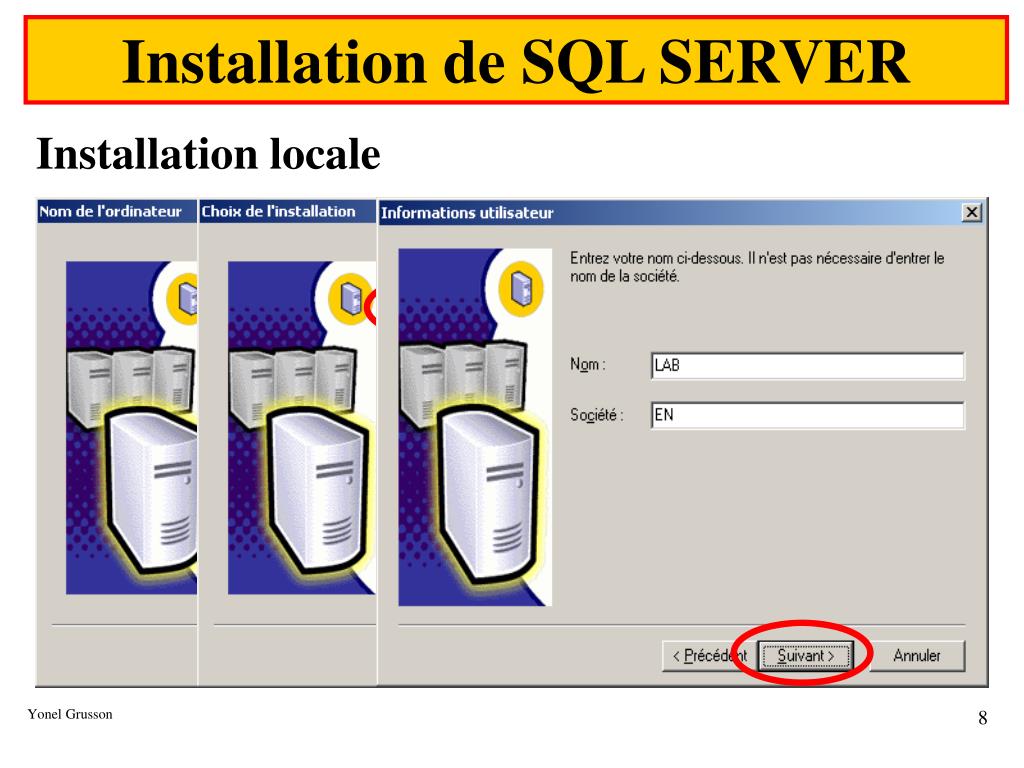Cancel setup with the Annuler button
Screen dimensions: 1024x768
(x=916, y=656)
